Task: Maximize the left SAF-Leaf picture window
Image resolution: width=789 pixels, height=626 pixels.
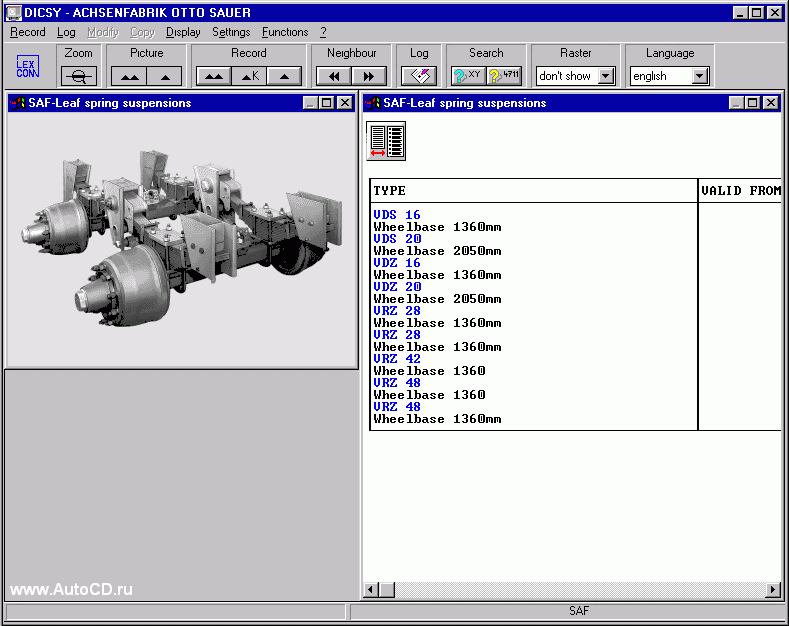Action: point(327,103)
